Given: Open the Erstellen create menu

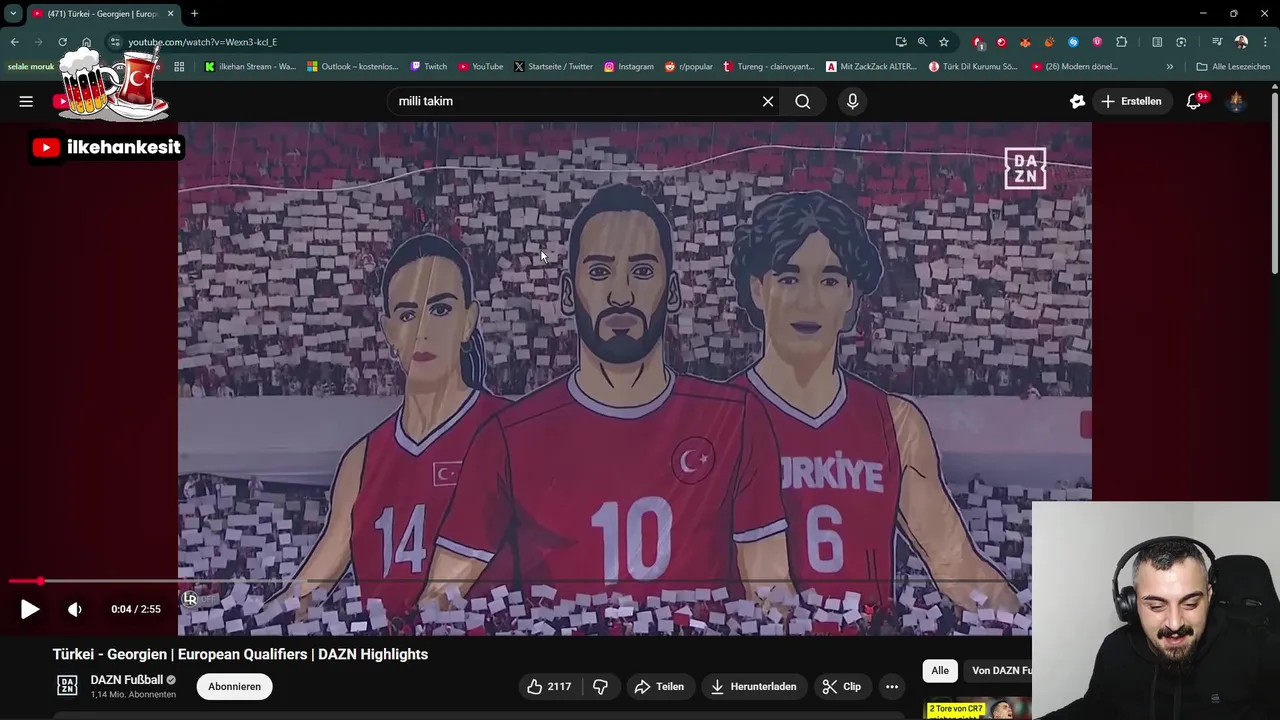Looking at the screenshot, I should point(1131,101).
